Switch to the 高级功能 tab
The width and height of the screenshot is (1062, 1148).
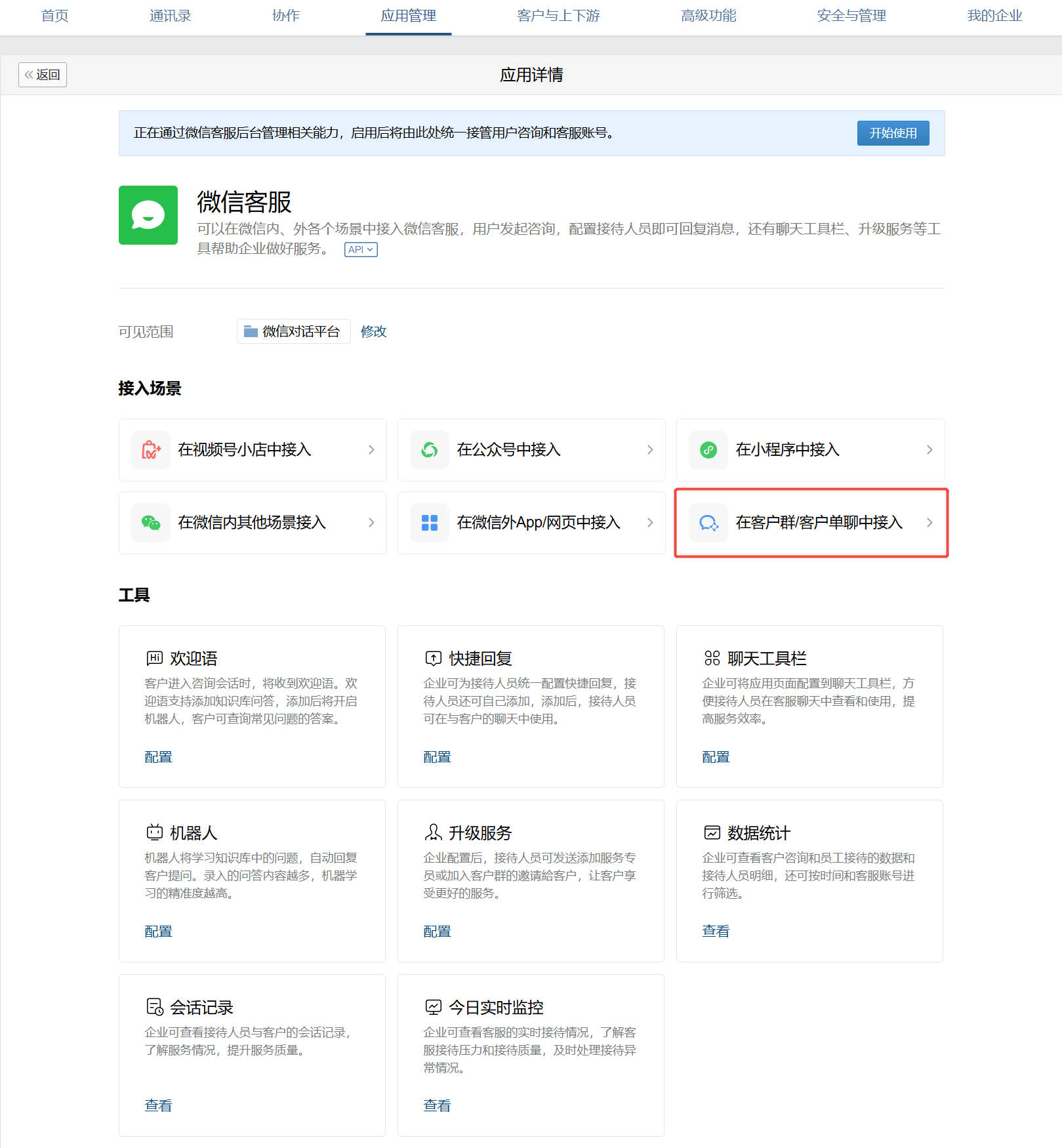pyautogui.click(x=709, y=16)
